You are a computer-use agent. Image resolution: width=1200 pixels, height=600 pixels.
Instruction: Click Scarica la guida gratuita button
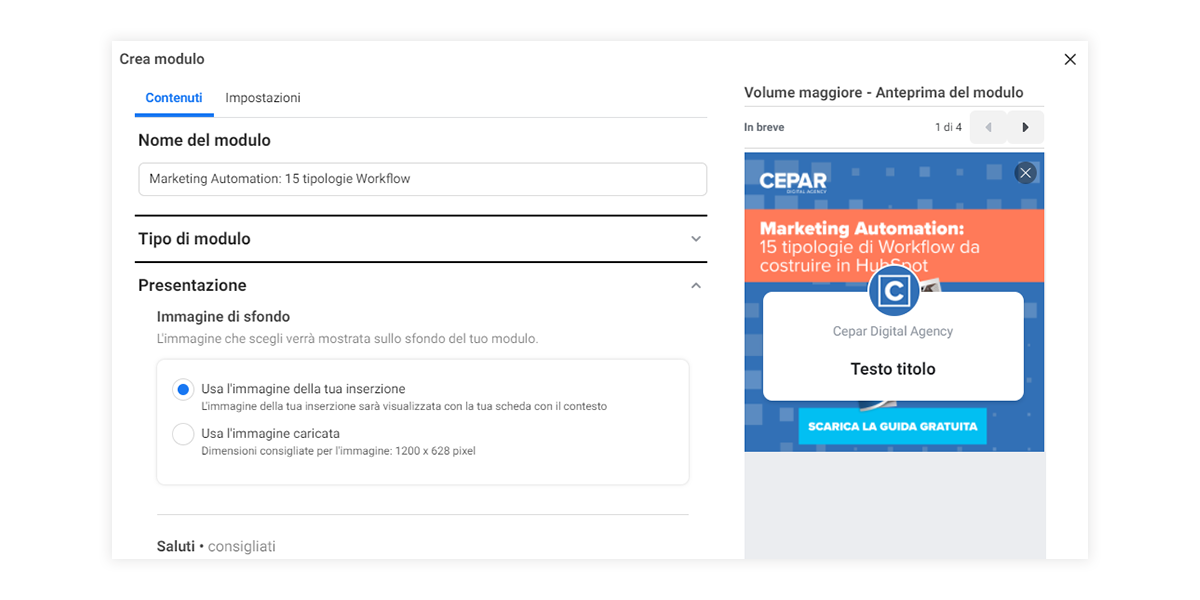point(893,426)
